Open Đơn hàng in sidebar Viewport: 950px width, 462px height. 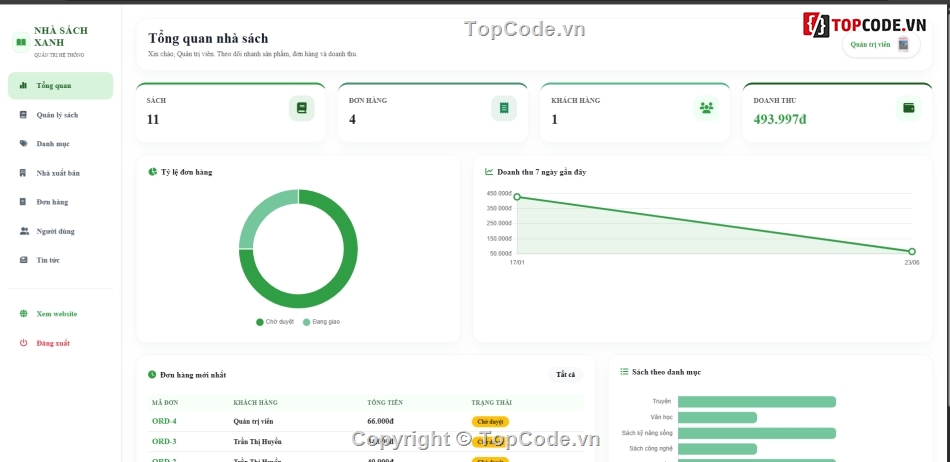[x=61, y=202]
